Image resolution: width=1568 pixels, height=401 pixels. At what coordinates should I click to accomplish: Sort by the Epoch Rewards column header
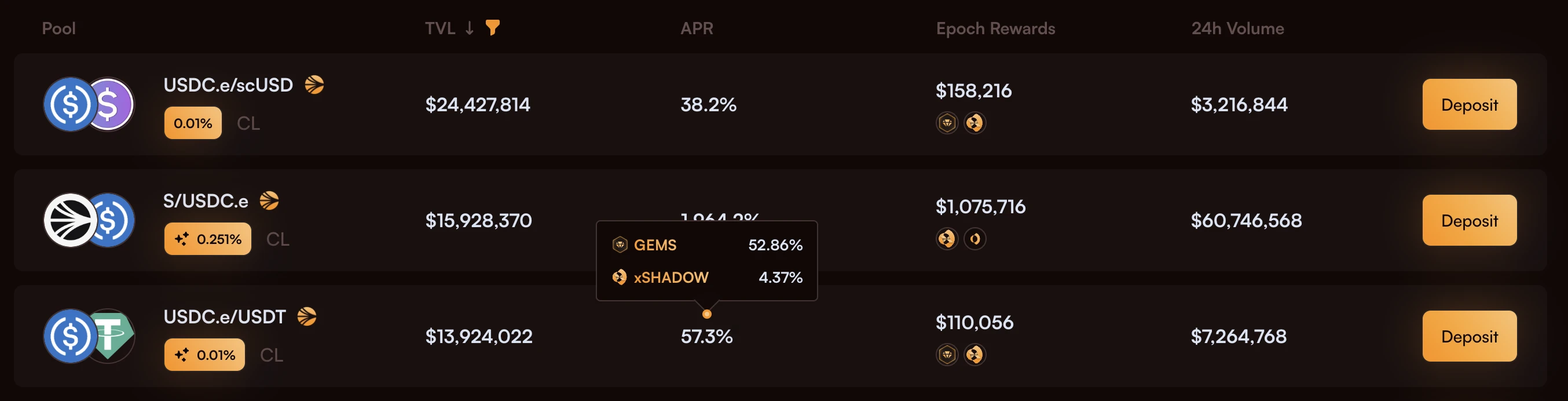[995, 28]
